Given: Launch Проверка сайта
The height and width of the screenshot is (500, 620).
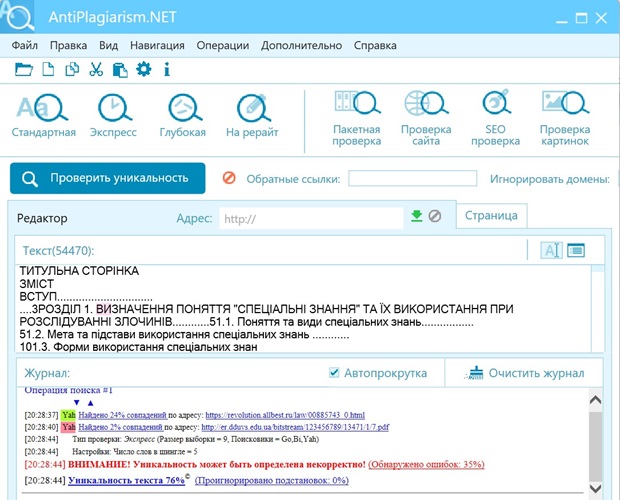Looking at the screenshot, I should (426, 119).
